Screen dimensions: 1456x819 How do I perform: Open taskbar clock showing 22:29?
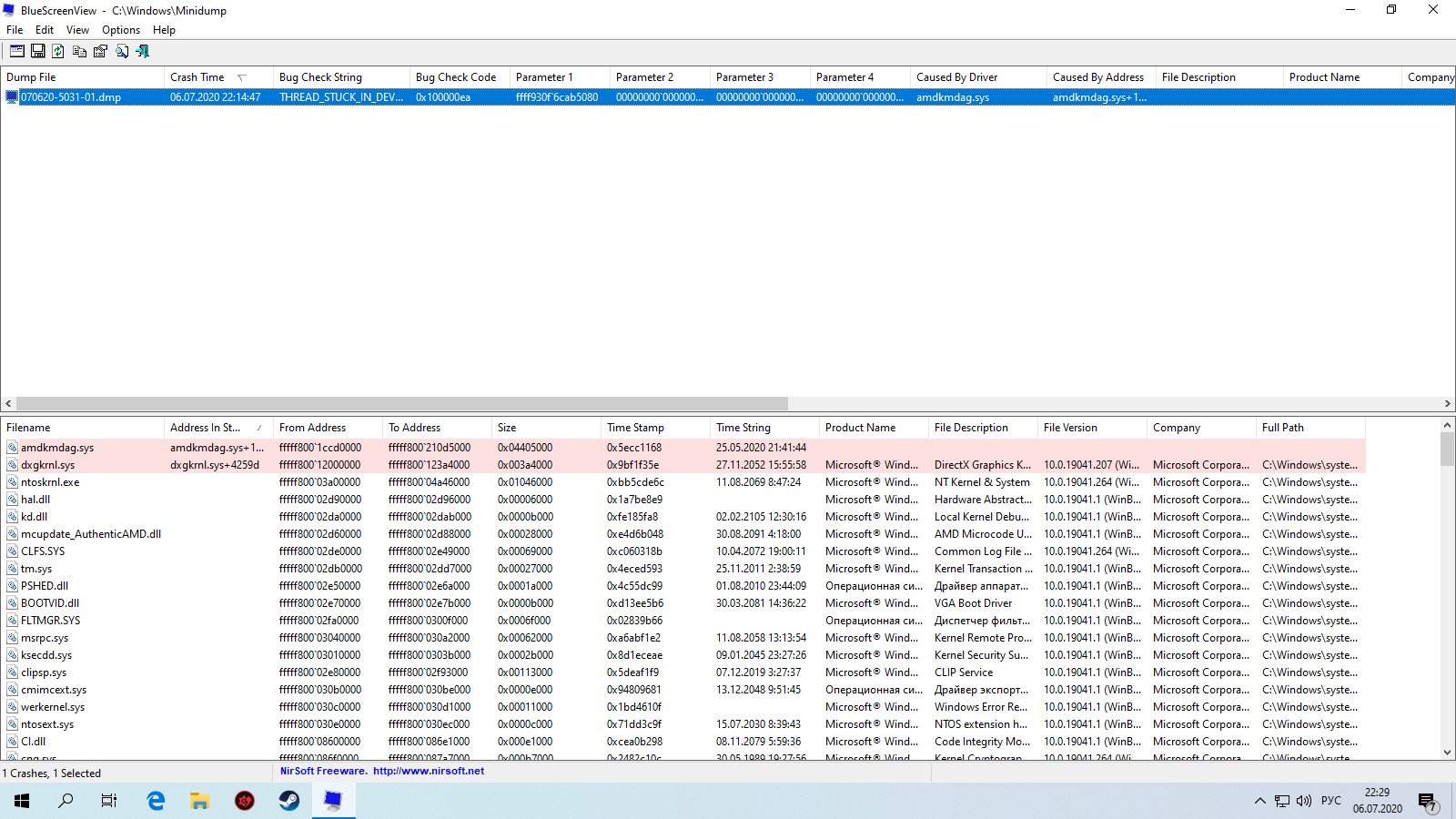[1377, 801]
